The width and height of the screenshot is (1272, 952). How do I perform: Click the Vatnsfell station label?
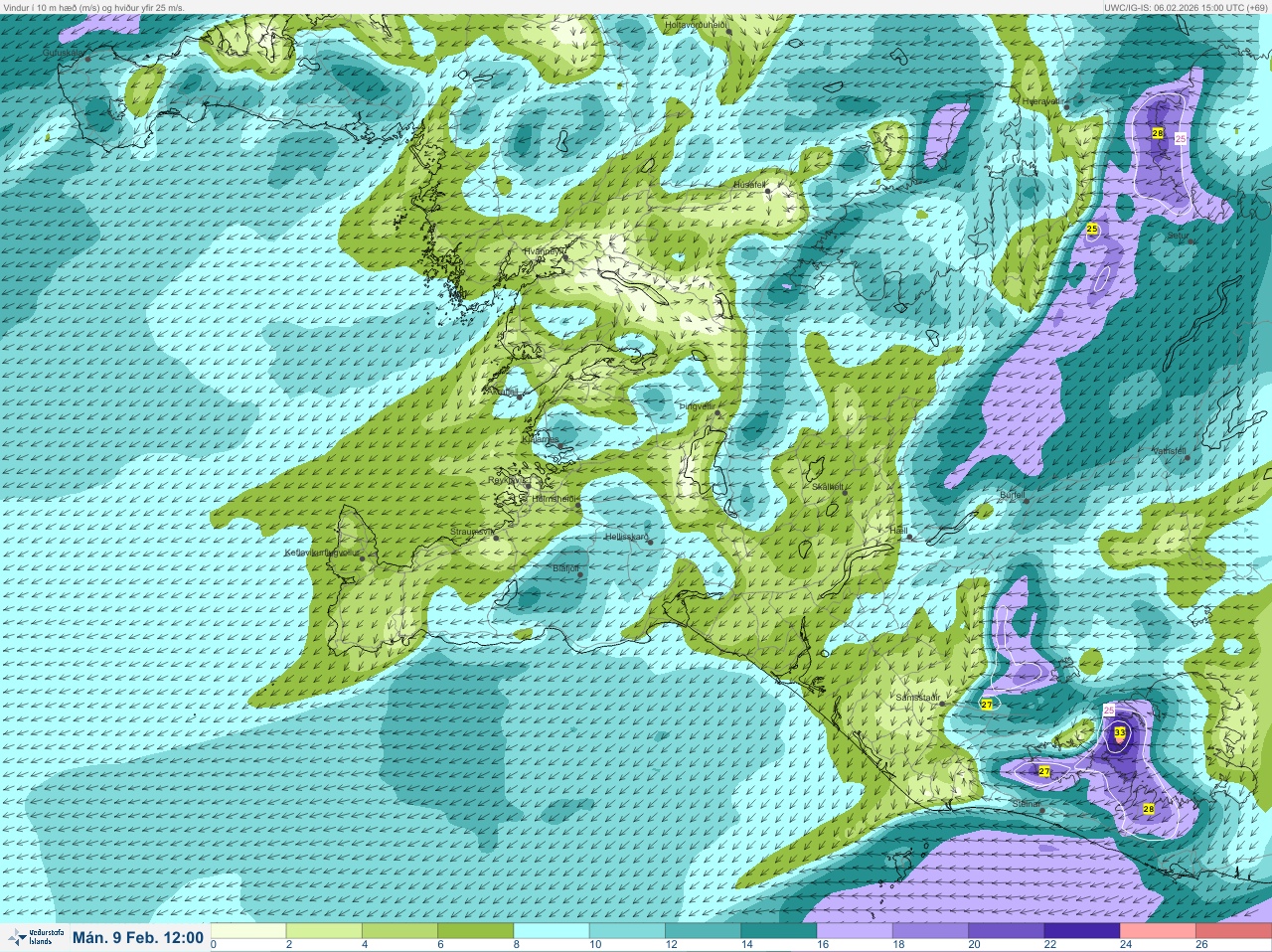pos(1170,451)
